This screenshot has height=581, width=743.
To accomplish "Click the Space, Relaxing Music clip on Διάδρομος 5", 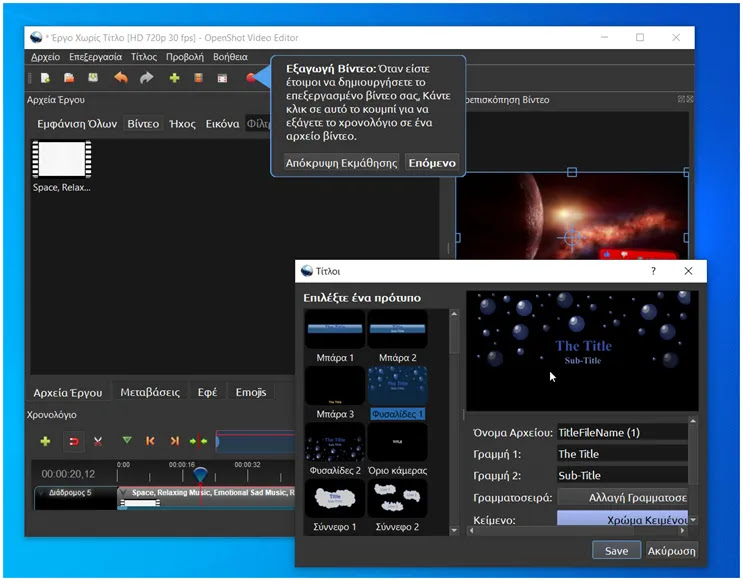I will pyautogui.click(x=206, y=498).
